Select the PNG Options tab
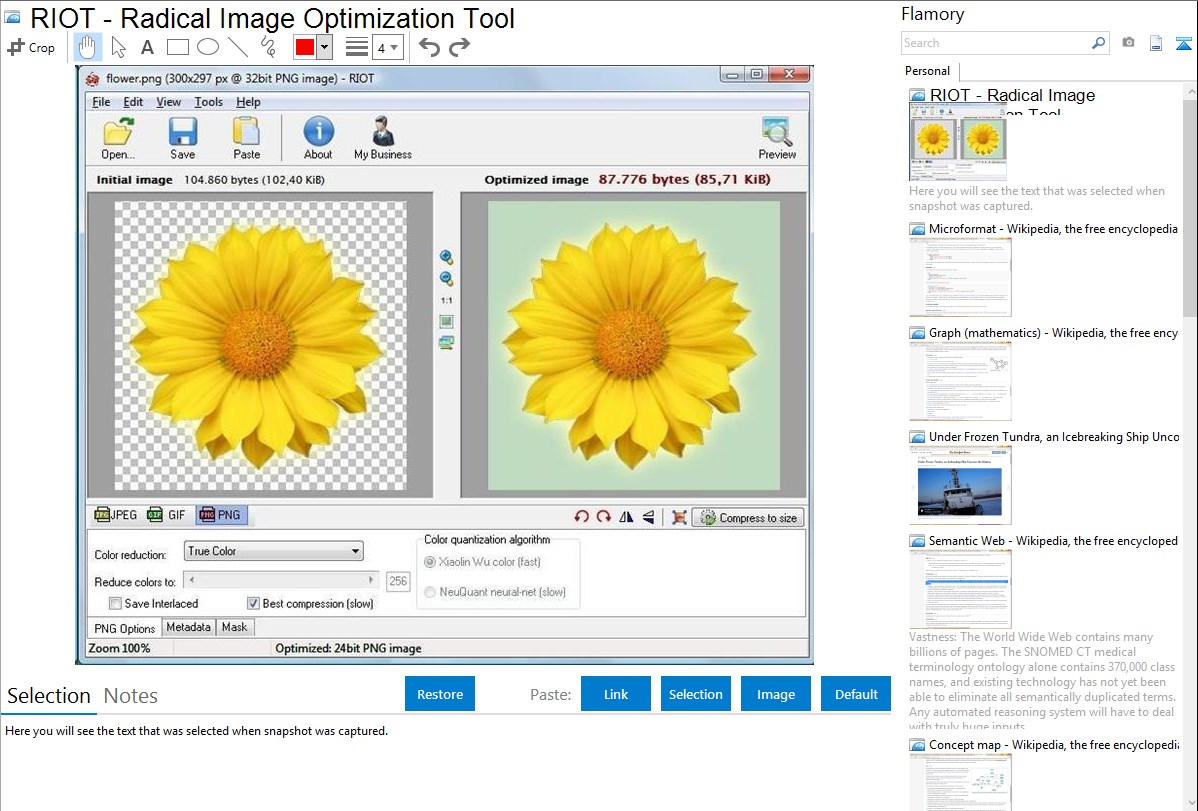The height and width of the screenshot is (811, 1198). point(125,628)
